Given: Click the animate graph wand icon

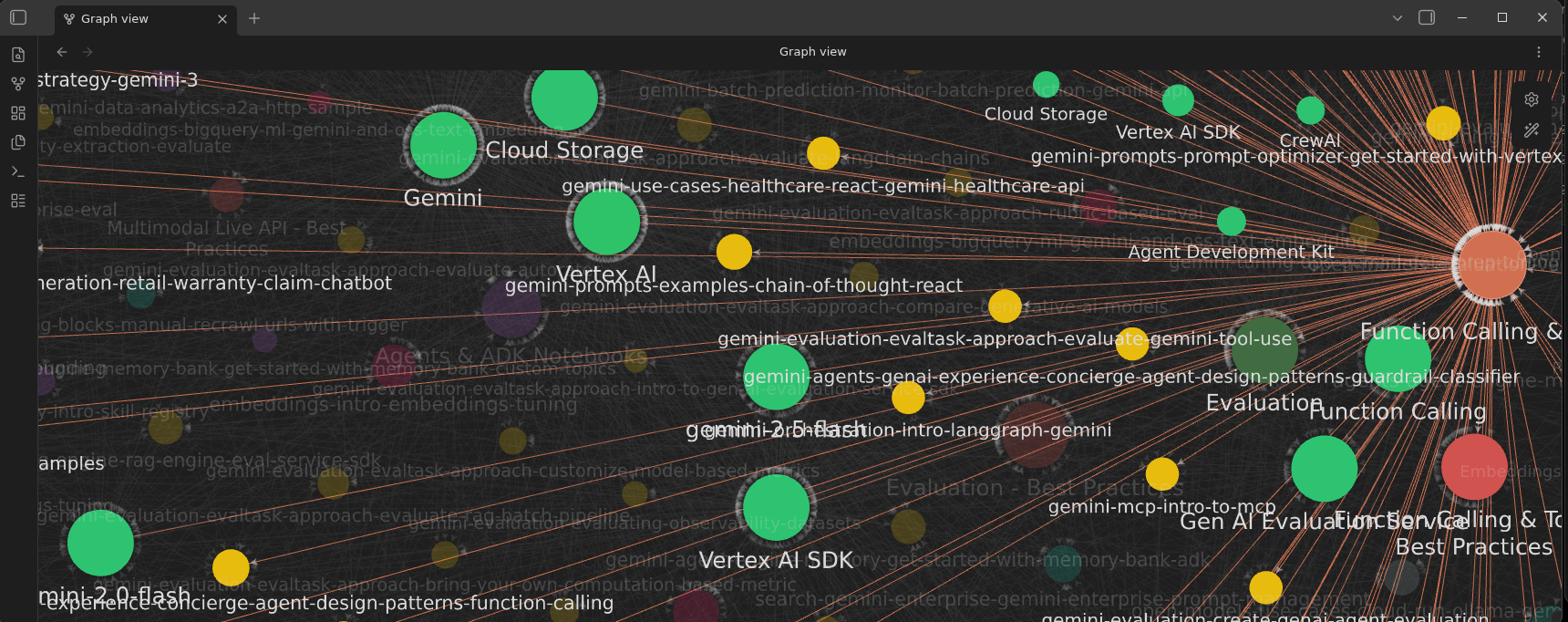Looking at the screenshot, I should [x=1532, y=130].
